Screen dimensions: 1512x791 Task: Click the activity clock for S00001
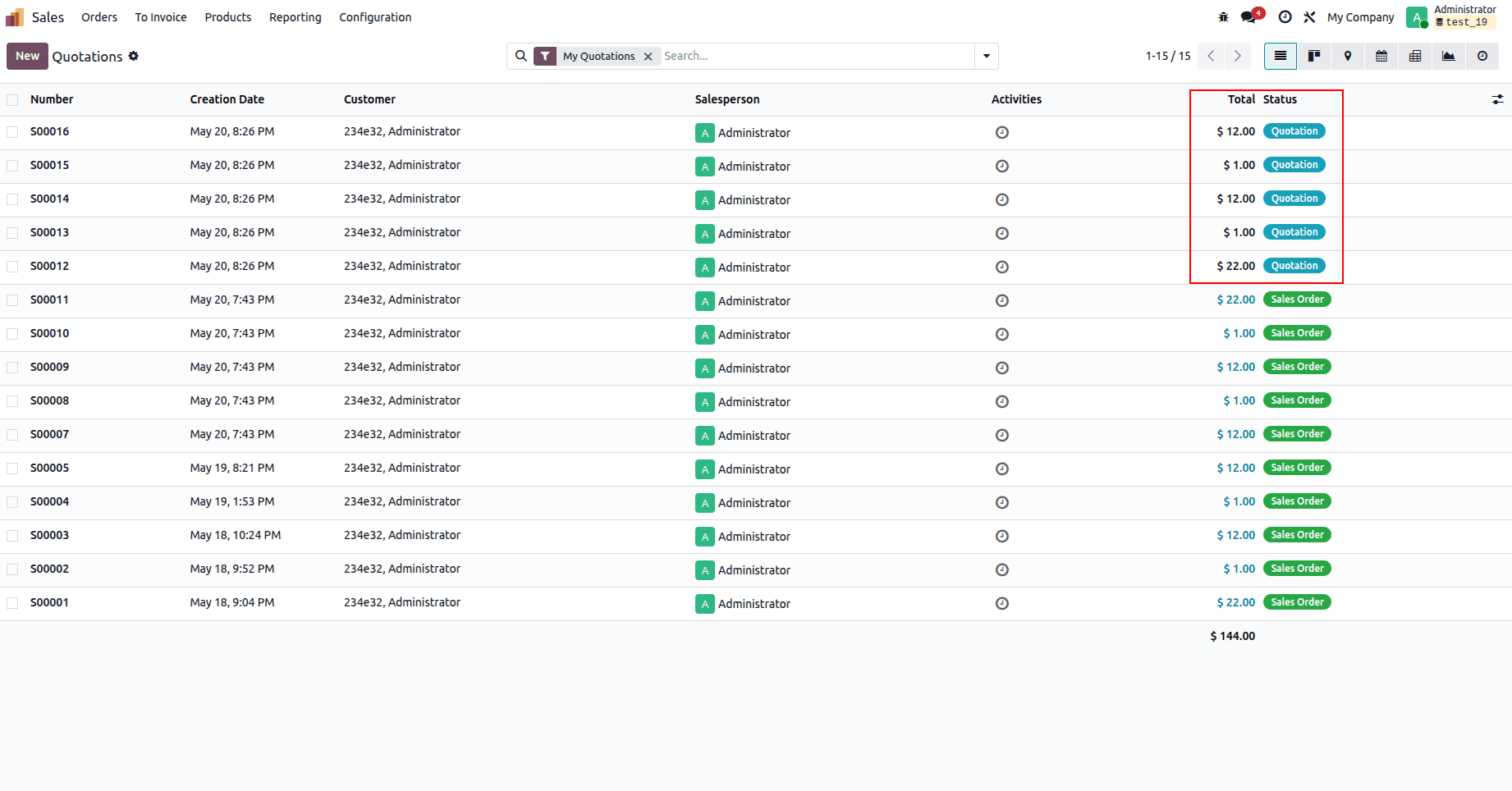pos(1002,603)
